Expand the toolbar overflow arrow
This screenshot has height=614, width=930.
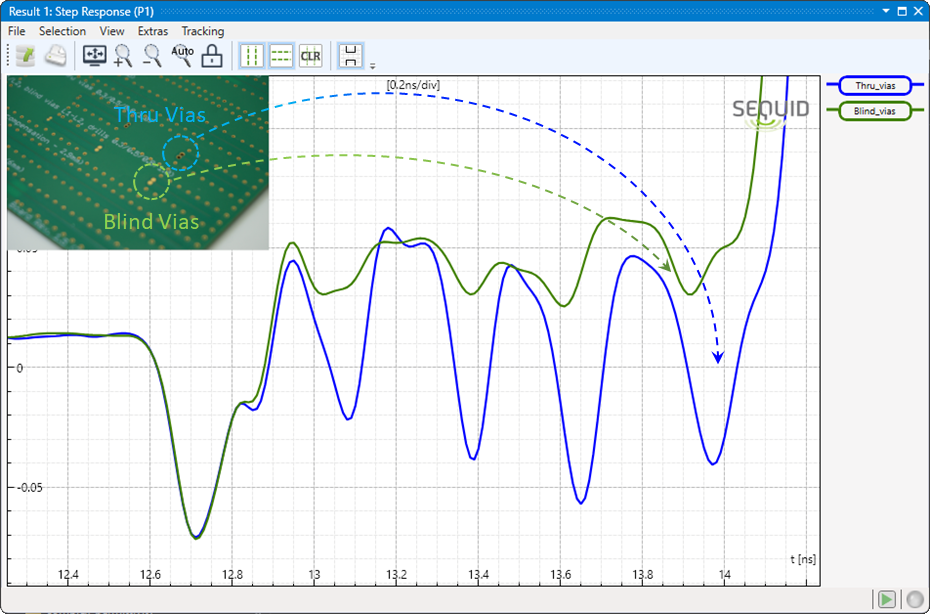pos(372,65)
